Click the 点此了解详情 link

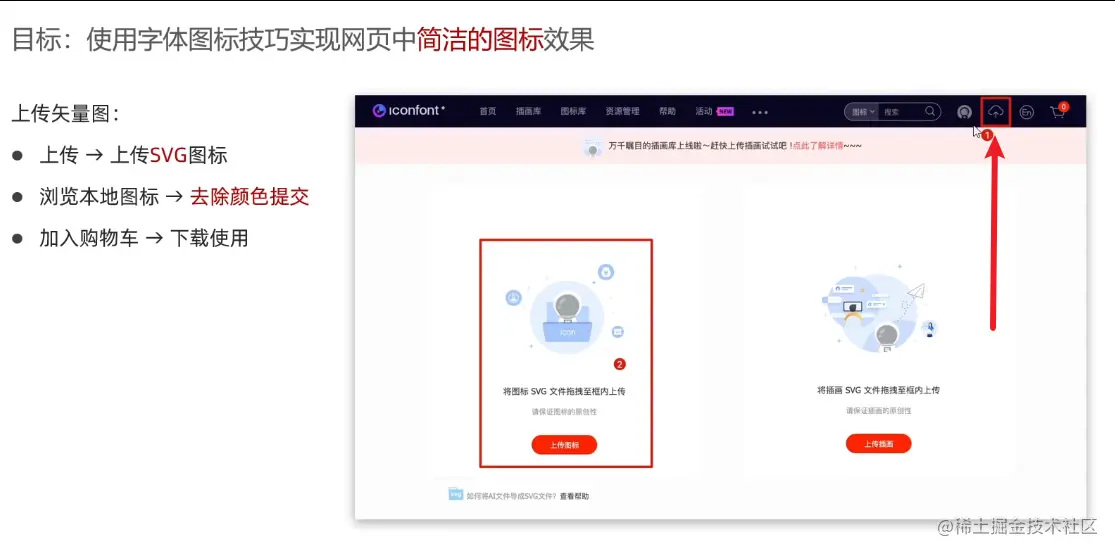(818, 146)
